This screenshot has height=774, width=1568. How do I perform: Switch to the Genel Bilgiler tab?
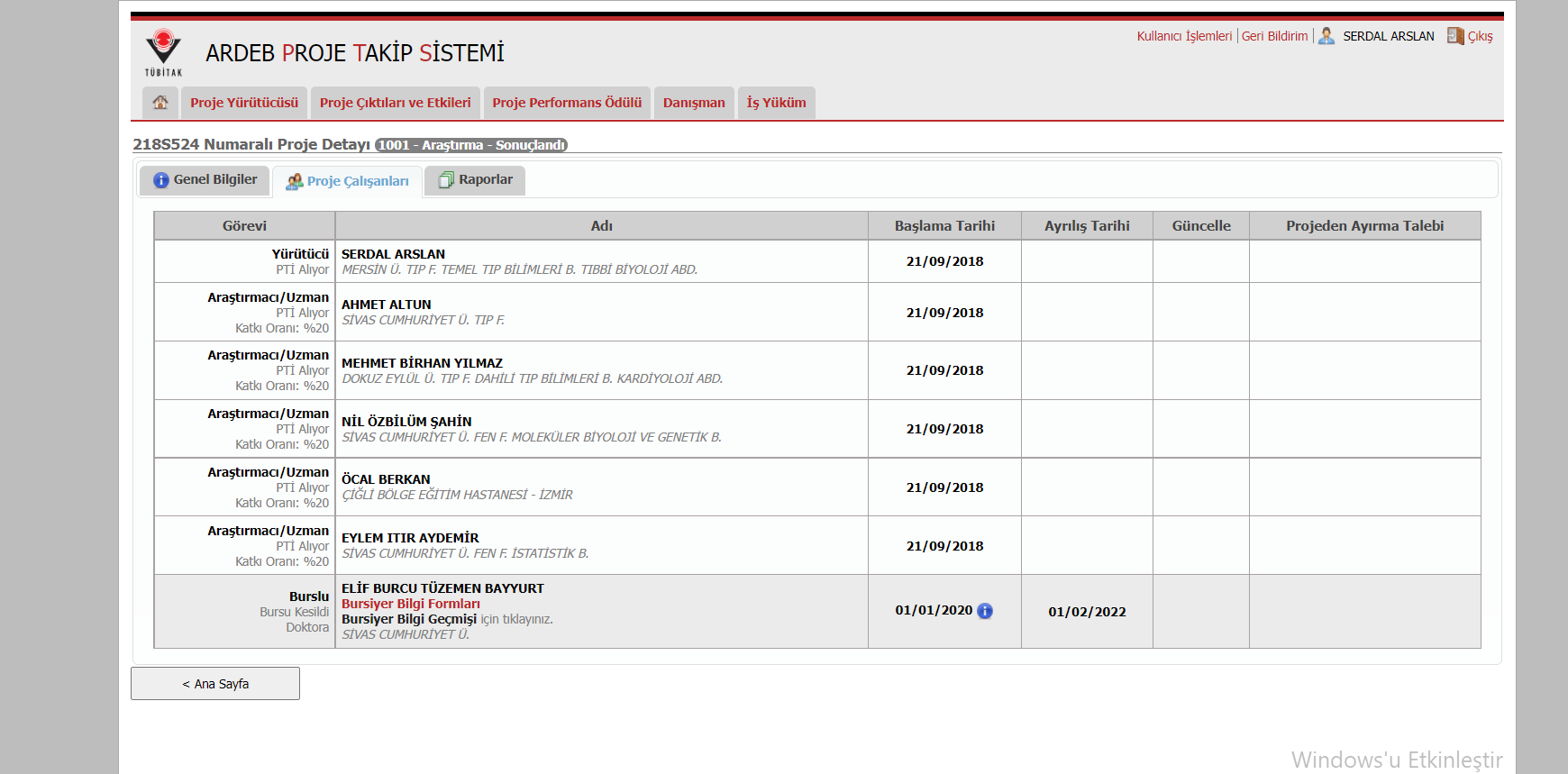(x=205, y=180)
